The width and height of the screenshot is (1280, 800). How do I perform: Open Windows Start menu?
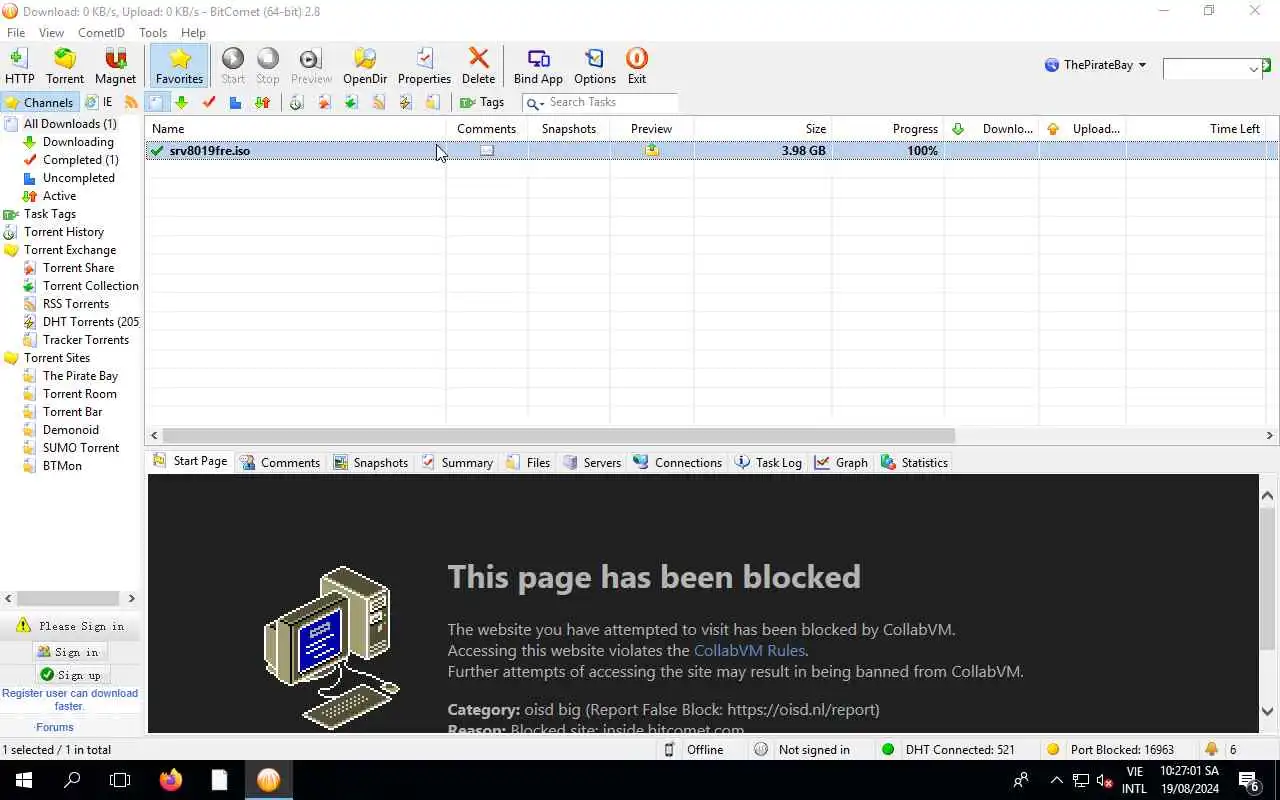pyautogui.click(x=24, y=780)
